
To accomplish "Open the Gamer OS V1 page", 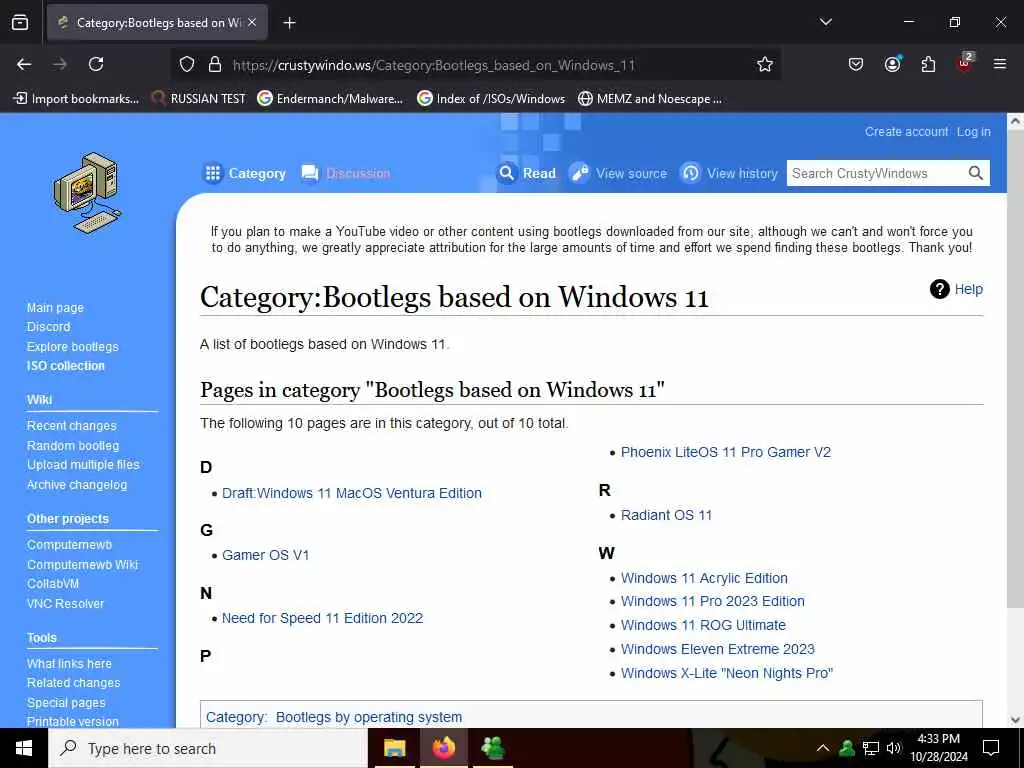I will [266, 555].
